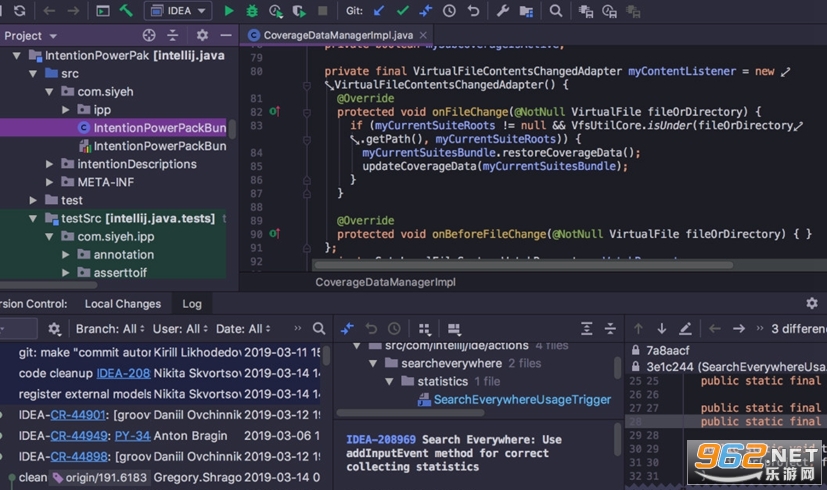Open Project panel gear options
The image size is (827, 490).
point(202,35)
